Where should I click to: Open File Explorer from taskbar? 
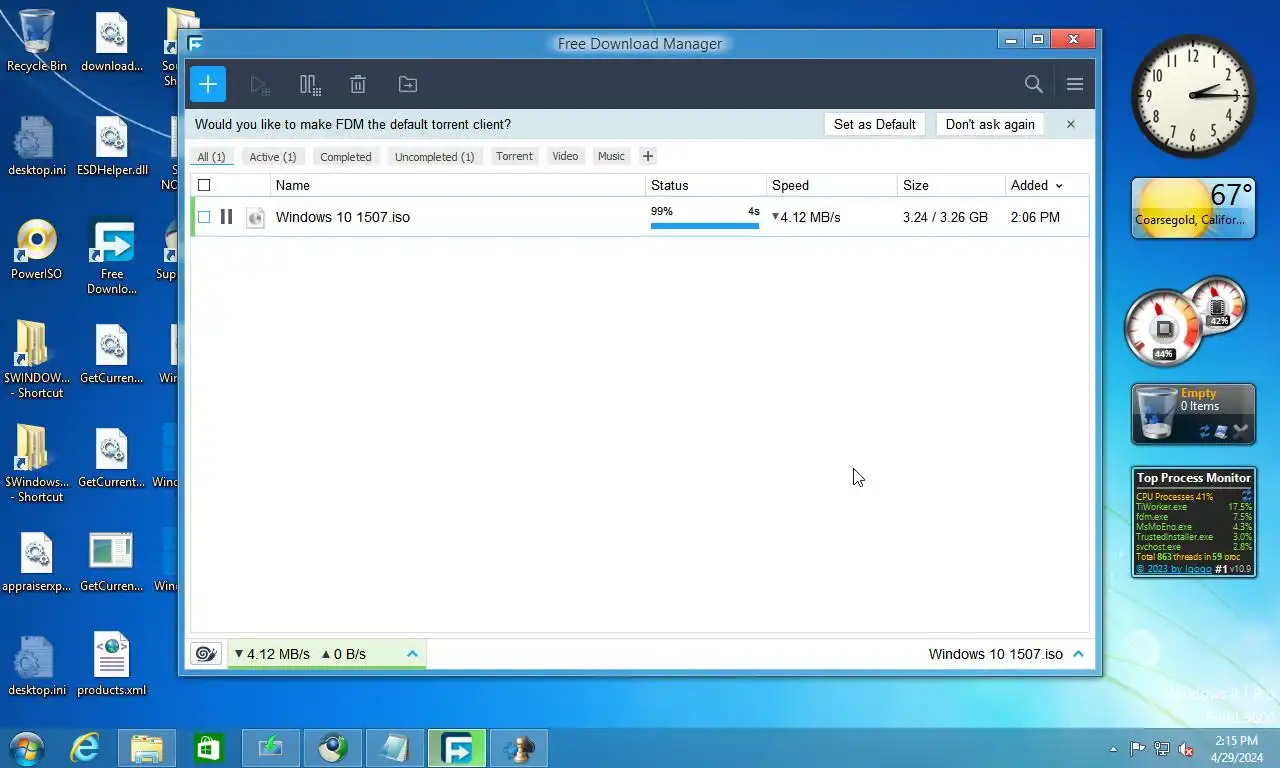(147, 748)
